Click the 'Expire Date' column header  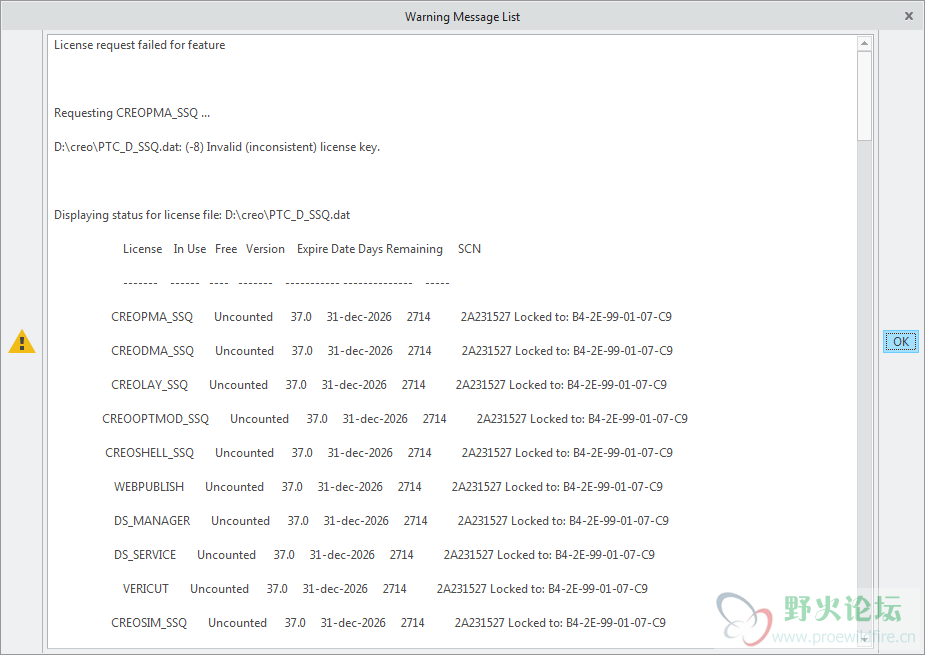tap(326, 249)
